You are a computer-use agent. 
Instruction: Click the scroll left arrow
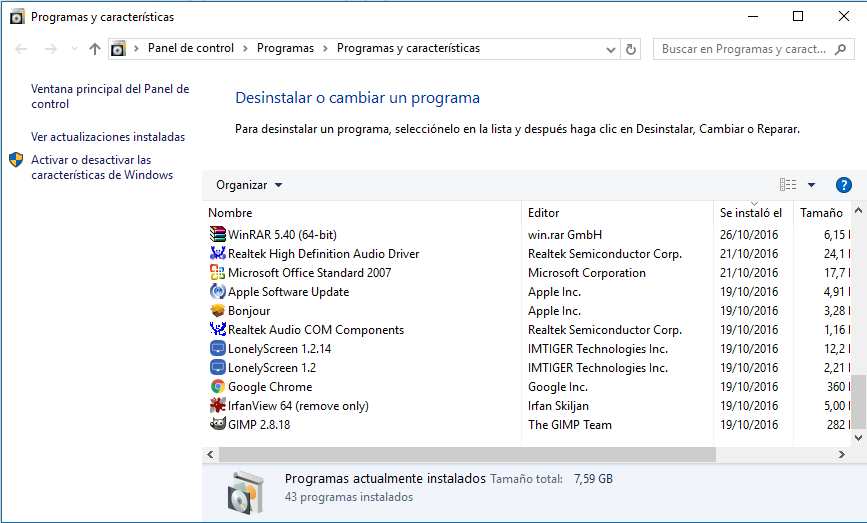(x=210, y=454)
